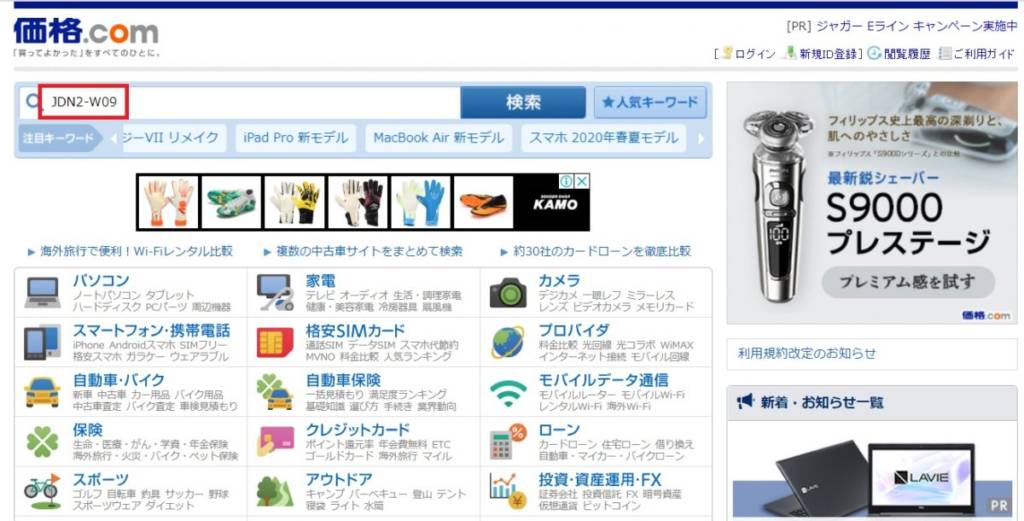Click the パソコン laptop category icon

click(x=42, y=292)
